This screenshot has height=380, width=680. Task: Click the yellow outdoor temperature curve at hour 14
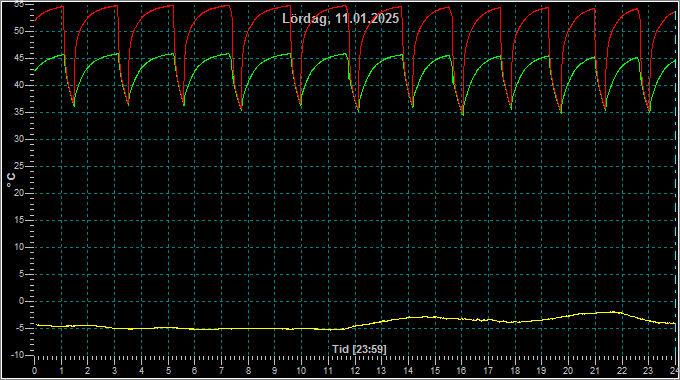pos(408,318)
